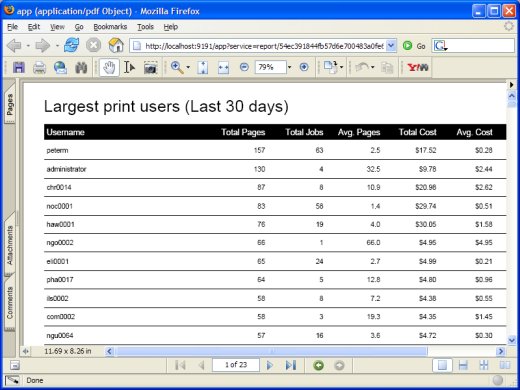Click the grey Next View button

339,366
